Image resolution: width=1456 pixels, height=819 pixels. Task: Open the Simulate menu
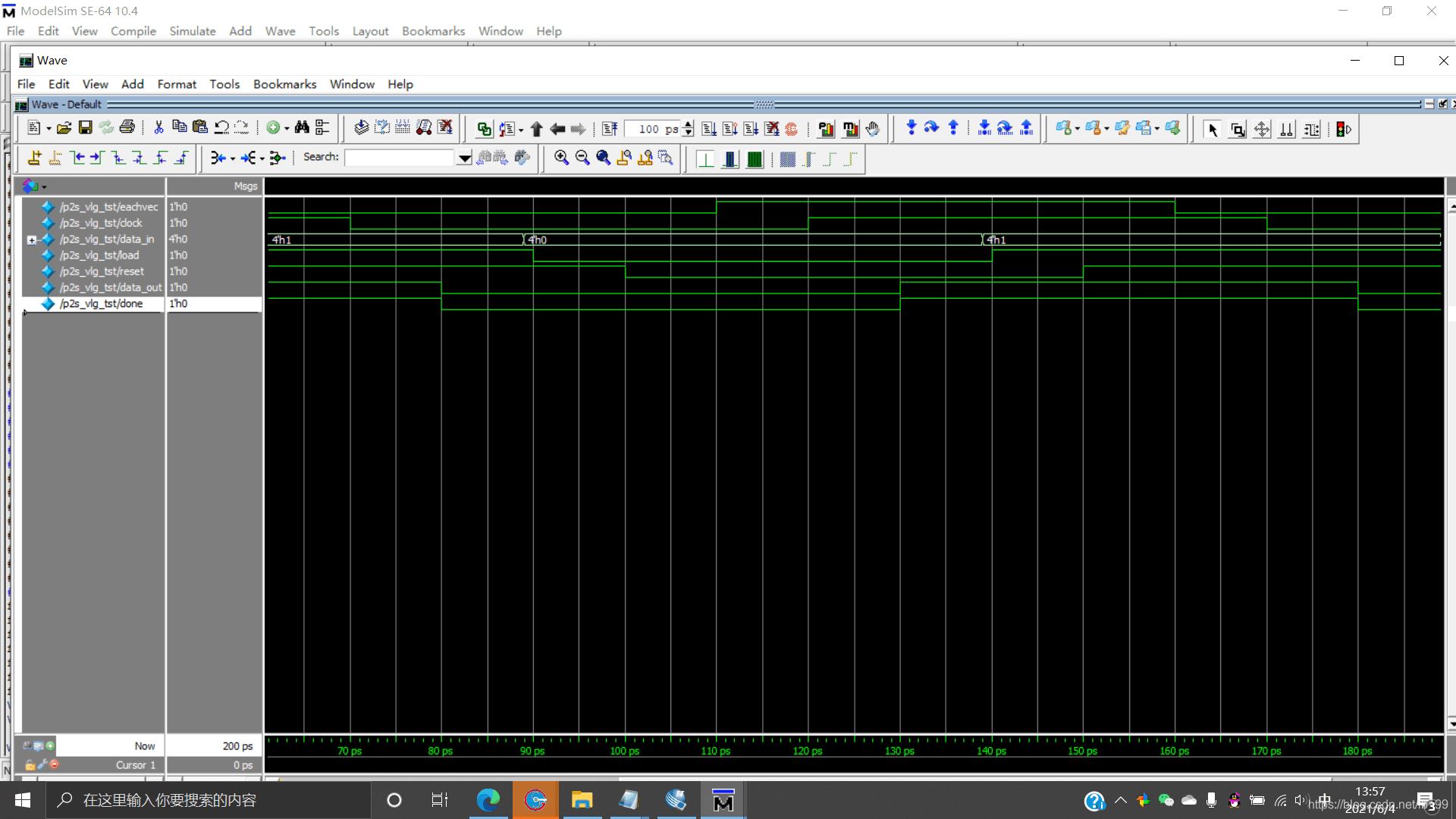192,31
